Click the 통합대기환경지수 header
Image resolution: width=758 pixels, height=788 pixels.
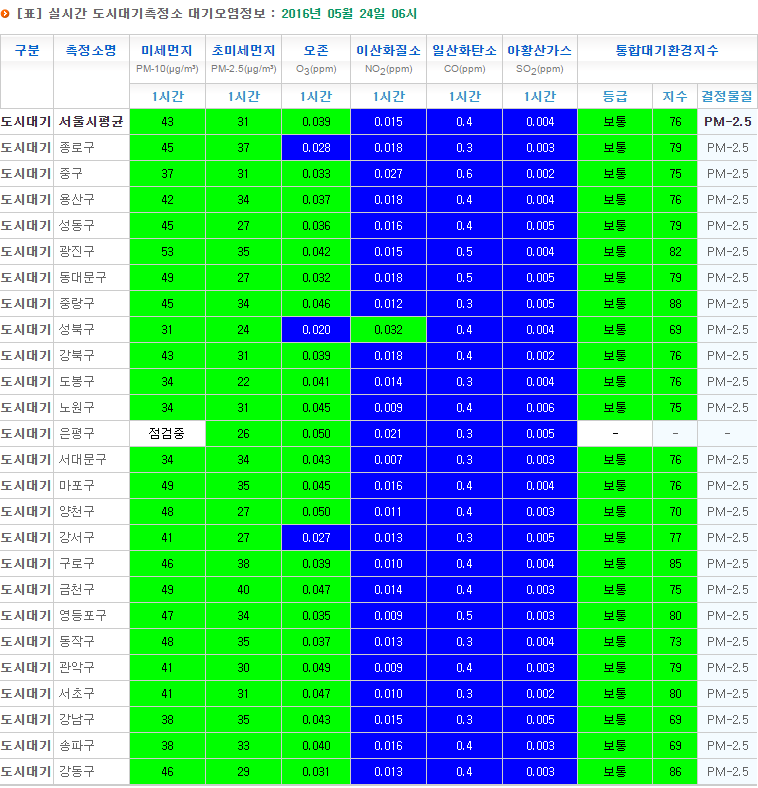(x=666, y=50)
